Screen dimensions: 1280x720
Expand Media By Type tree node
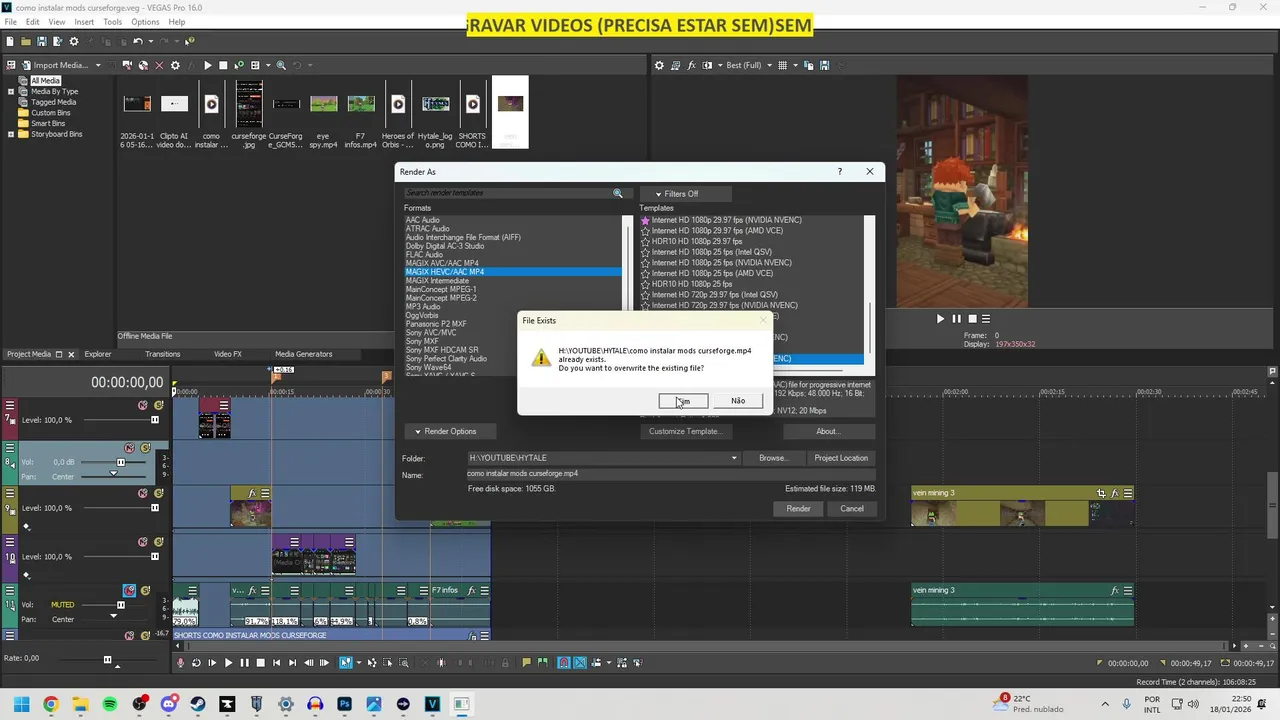click(x=11, y=91)
